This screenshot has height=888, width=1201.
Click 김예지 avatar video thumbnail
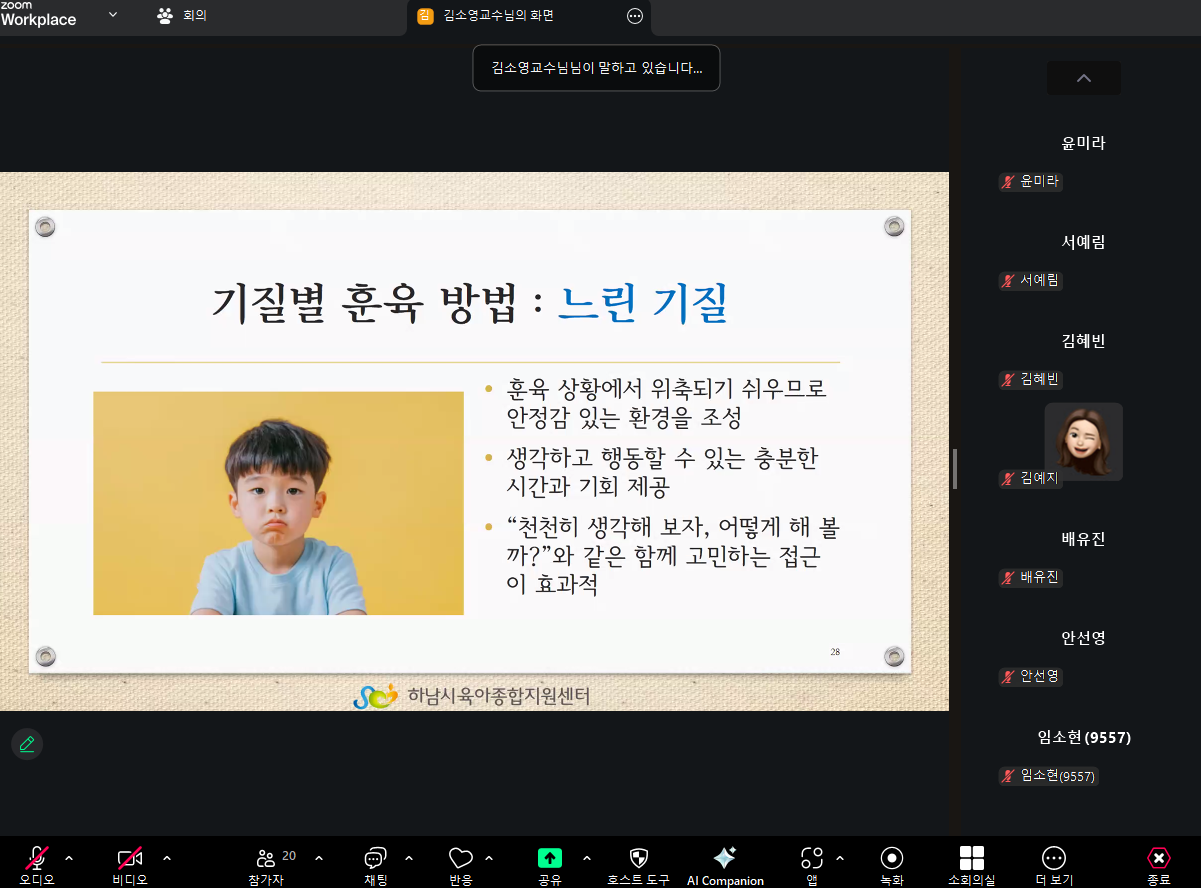(x=1083, y=442)
